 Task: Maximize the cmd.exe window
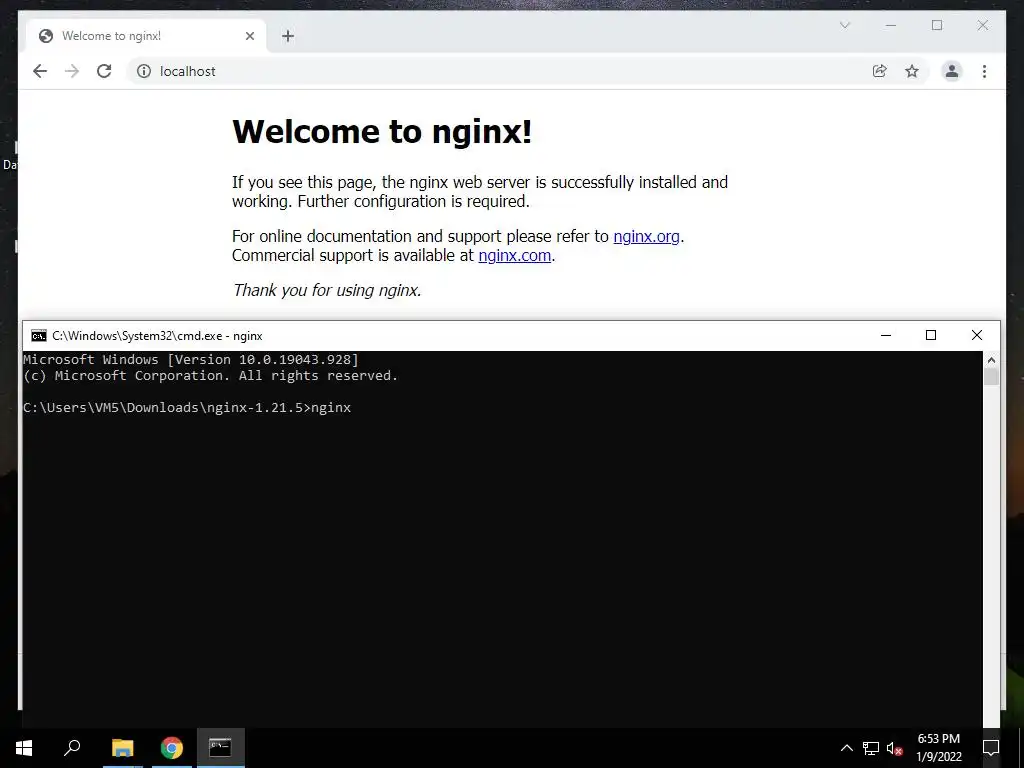tap(931, 335)
